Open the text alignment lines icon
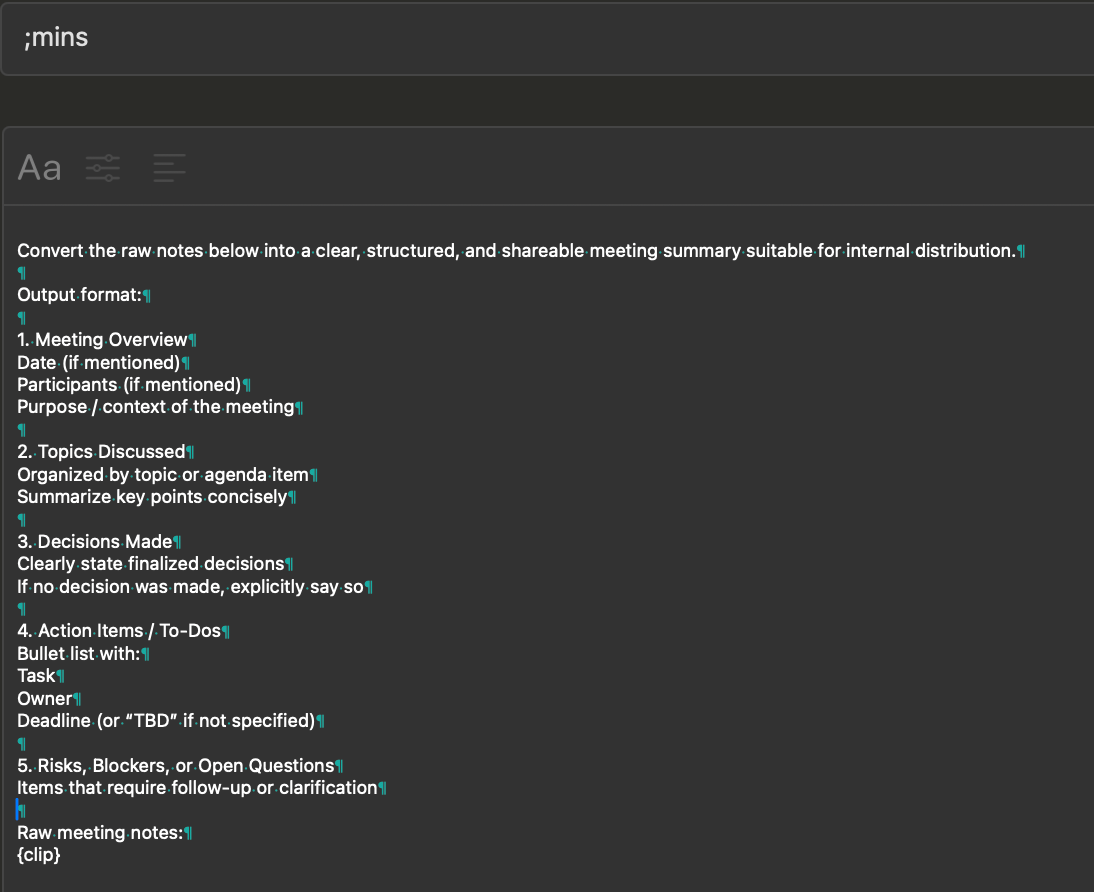Image resolution: width=1094 pixels, height=892 pixels. tap(170, 168)
